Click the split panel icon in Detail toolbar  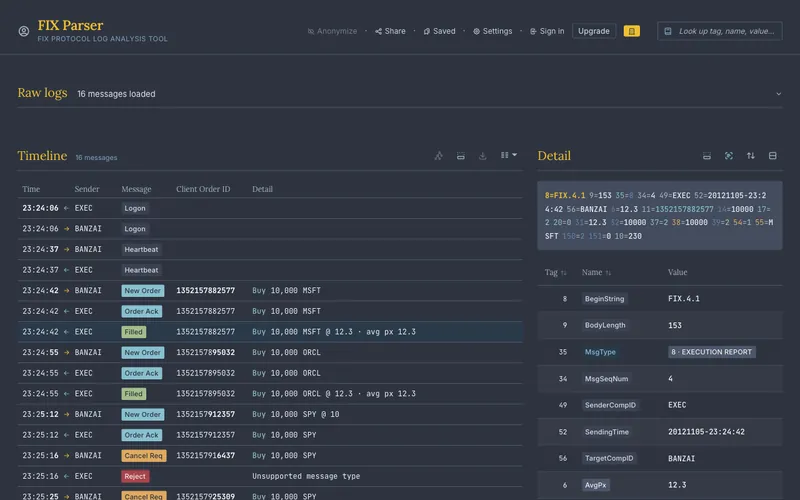772,156
